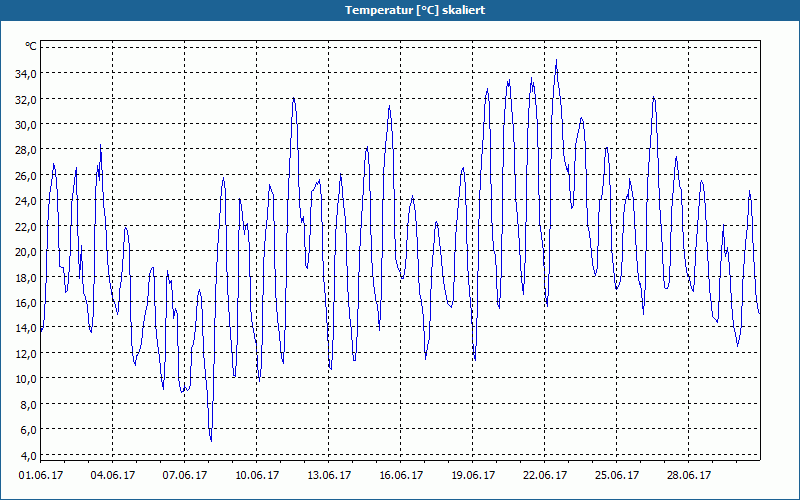Select the 30,0 axis label
This screenshot has width=800, height=500.
[26, 124]
